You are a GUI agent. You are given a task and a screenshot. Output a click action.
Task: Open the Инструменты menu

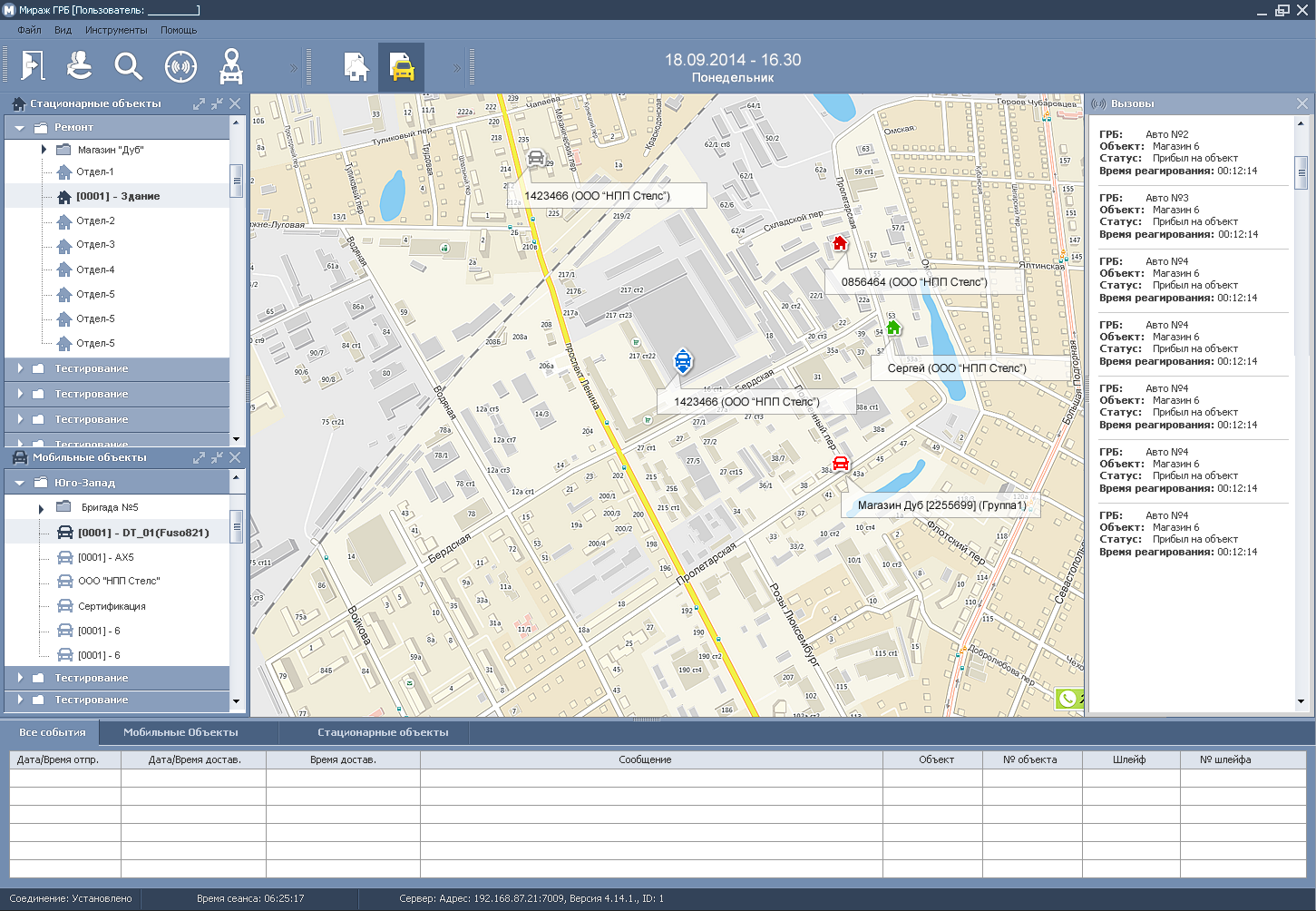tap(115, 30)
